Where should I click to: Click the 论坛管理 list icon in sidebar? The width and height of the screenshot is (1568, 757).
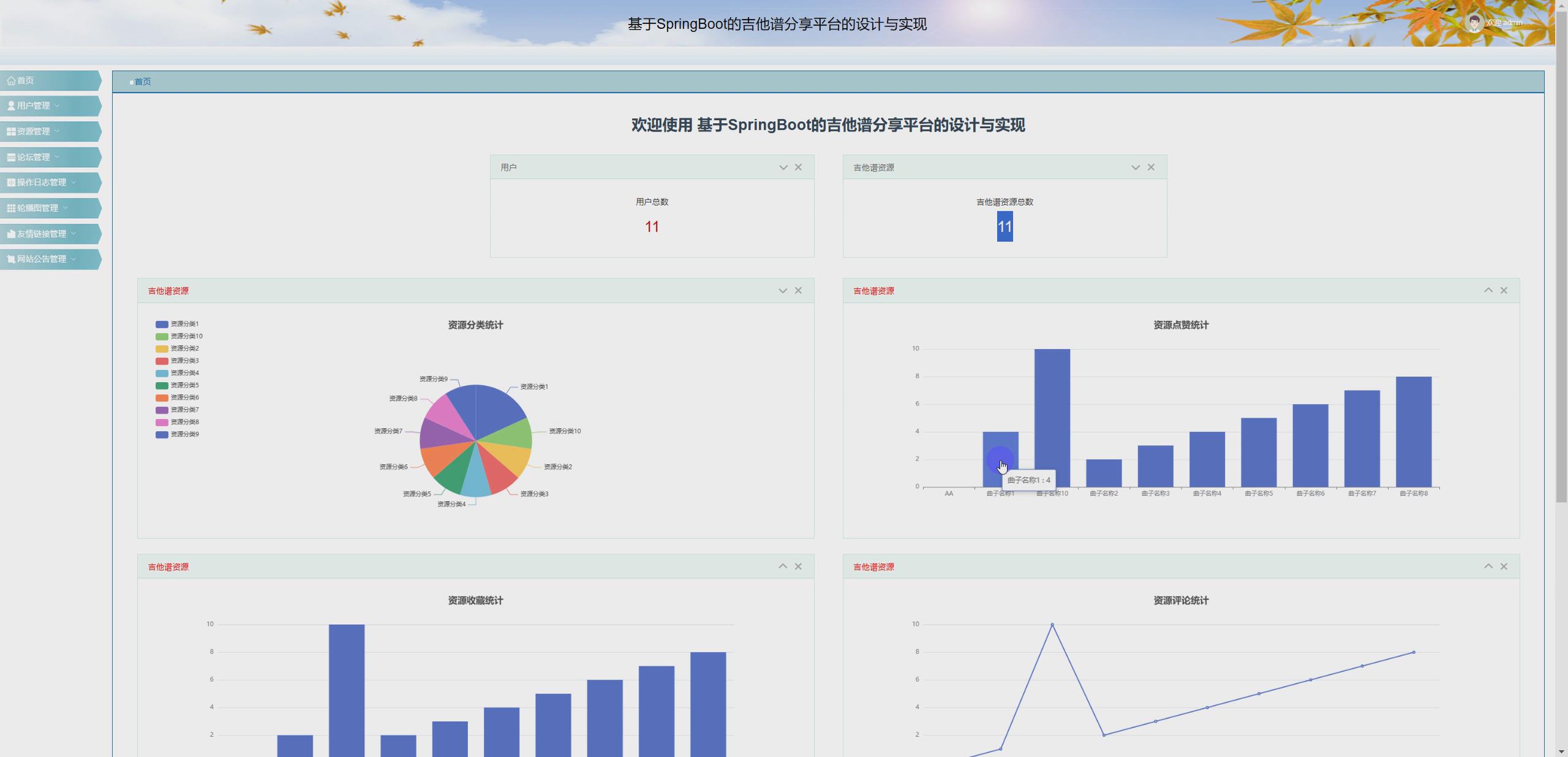(x=10, y=157)
